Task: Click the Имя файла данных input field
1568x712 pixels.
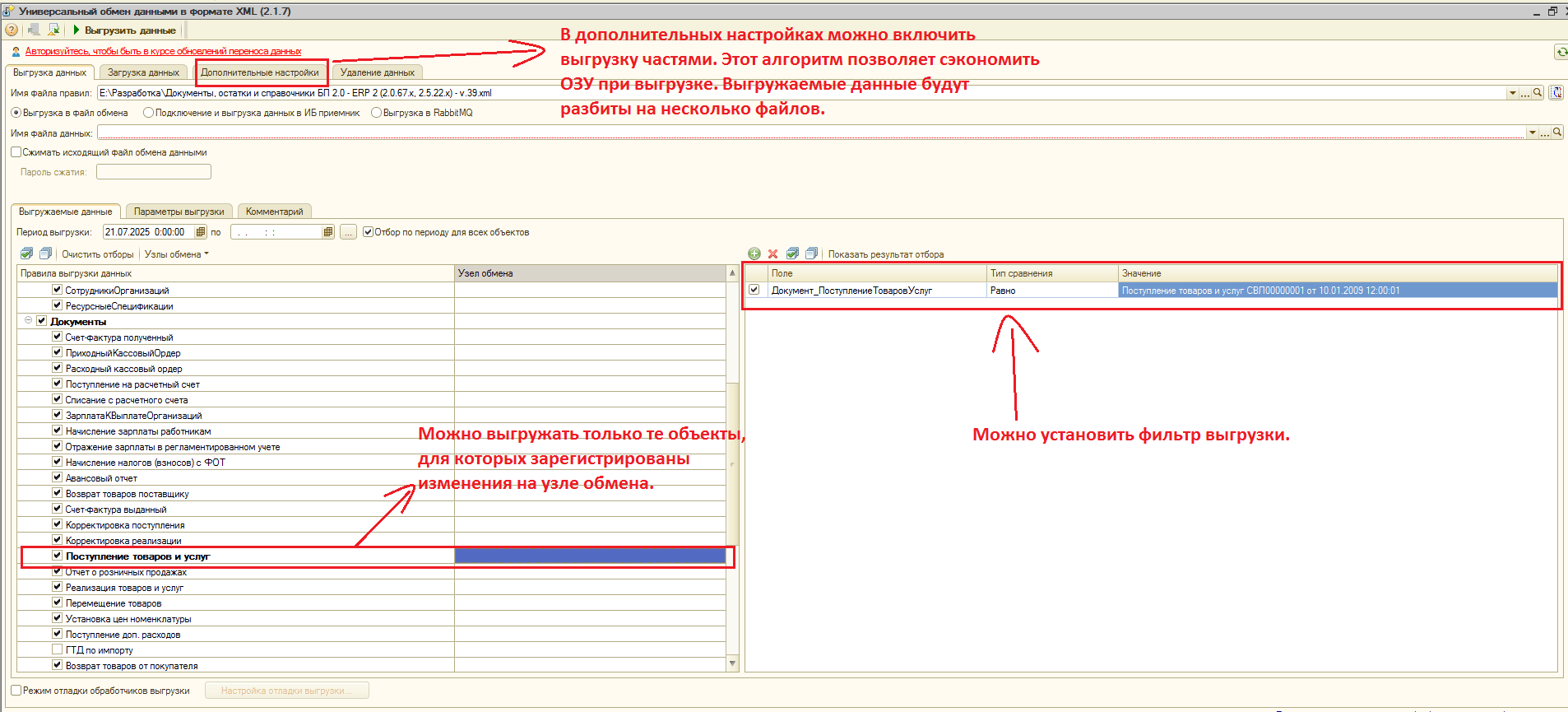Action: click(x=812, y=133)
